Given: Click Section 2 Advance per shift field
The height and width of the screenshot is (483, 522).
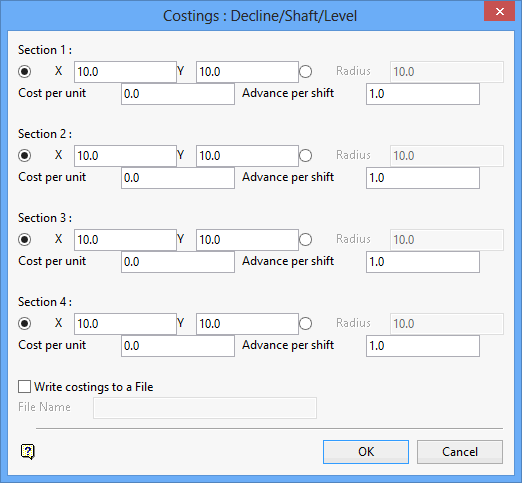Looking at the screenshot, I should click(x=423, y=178).
